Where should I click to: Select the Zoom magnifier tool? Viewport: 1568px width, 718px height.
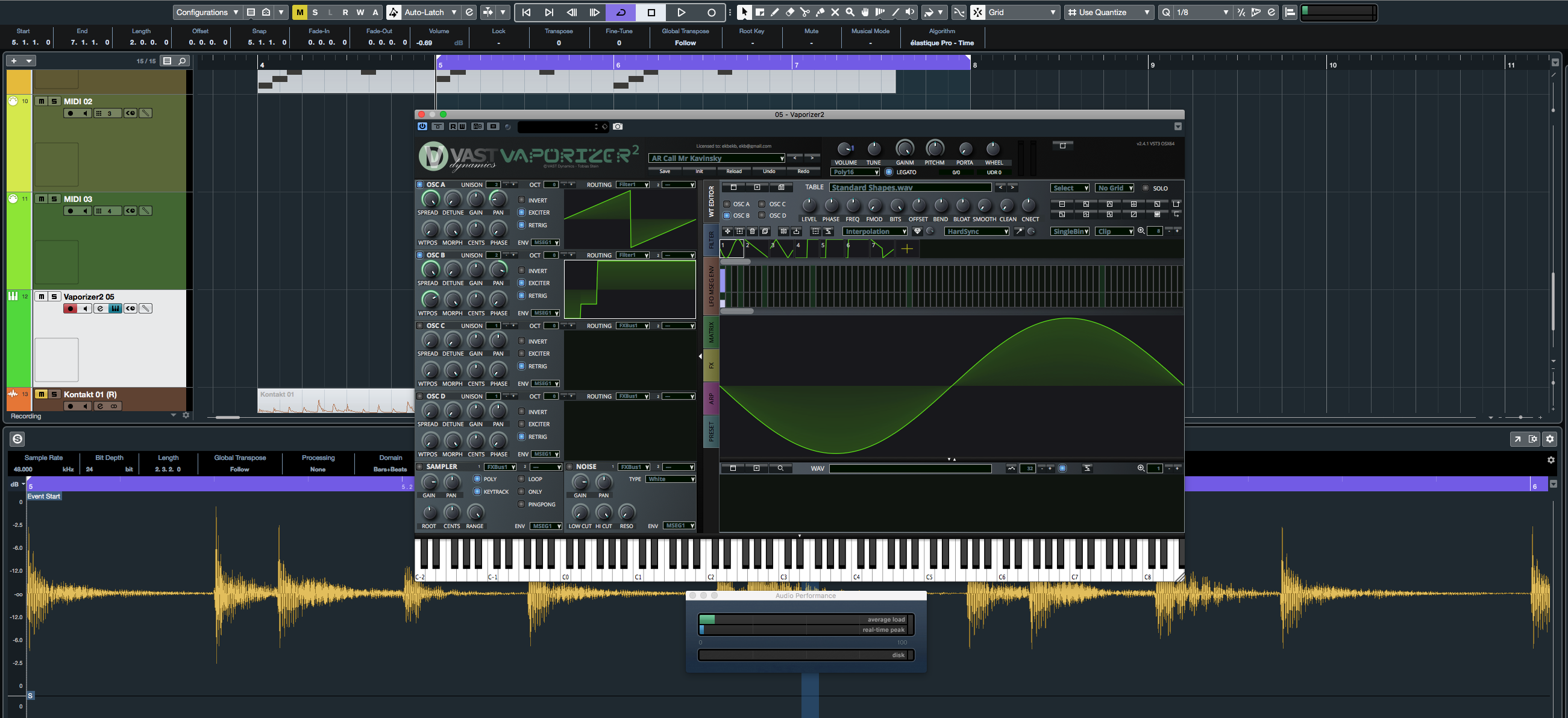pyautogui.click(x=850, y=12)
